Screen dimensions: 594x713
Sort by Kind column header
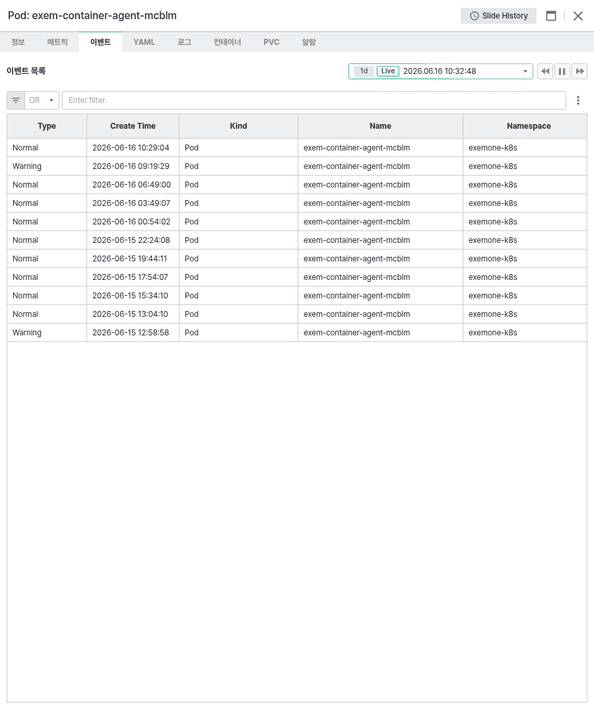coord(238,126)
